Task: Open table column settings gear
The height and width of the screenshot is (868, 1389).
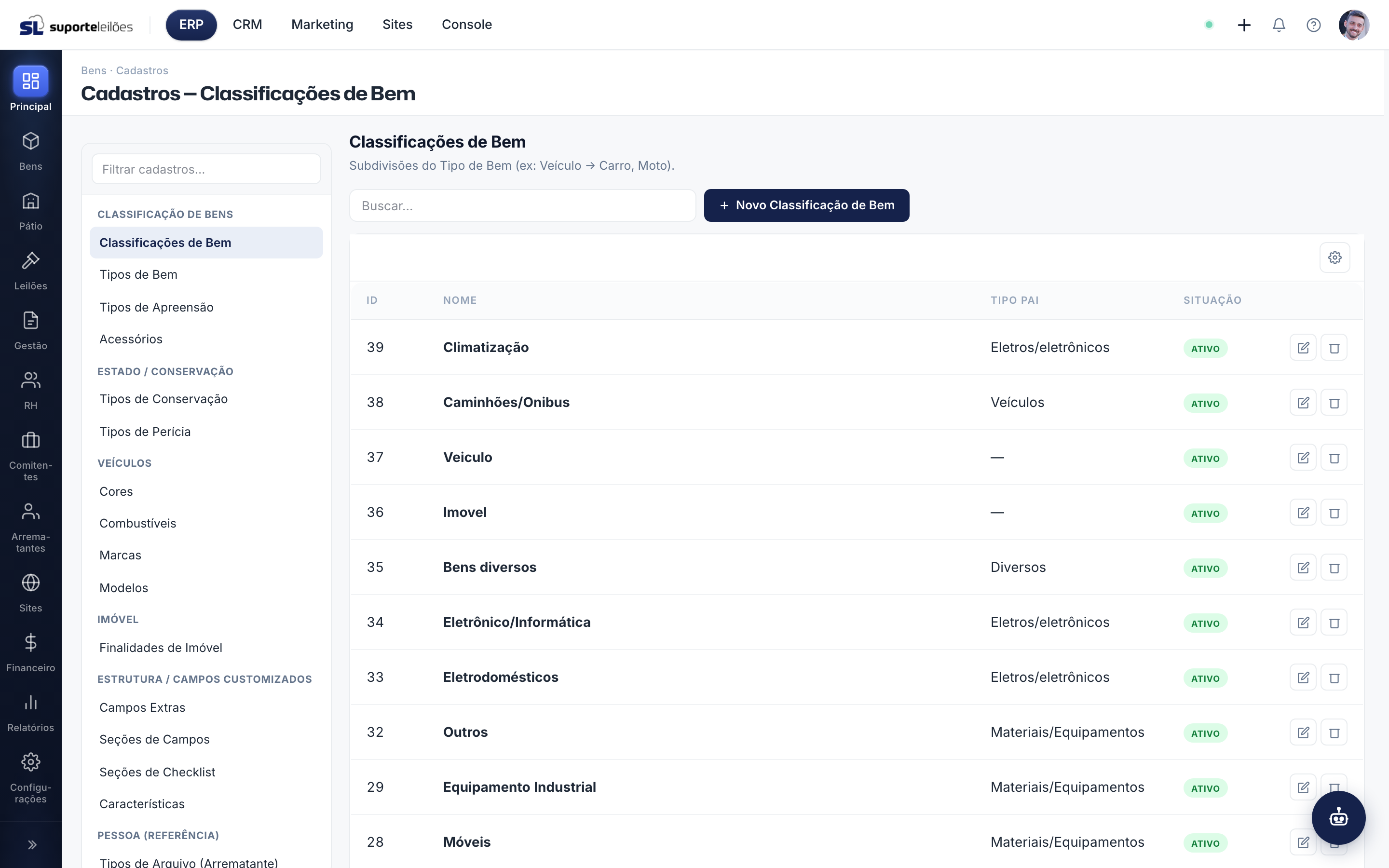Action: pos(1335,257)
